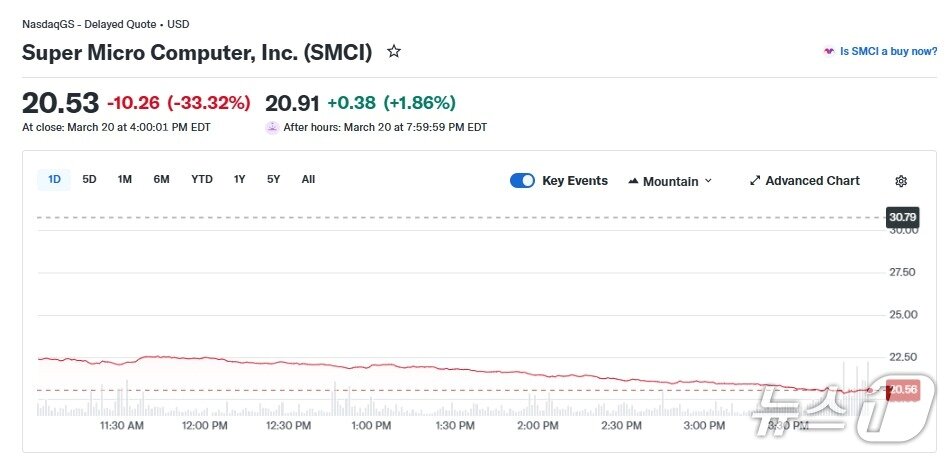Screen dimensions: 949x456
Task: Open the 'Is SMCI a buy now?' link
Action: pos(888,51)
